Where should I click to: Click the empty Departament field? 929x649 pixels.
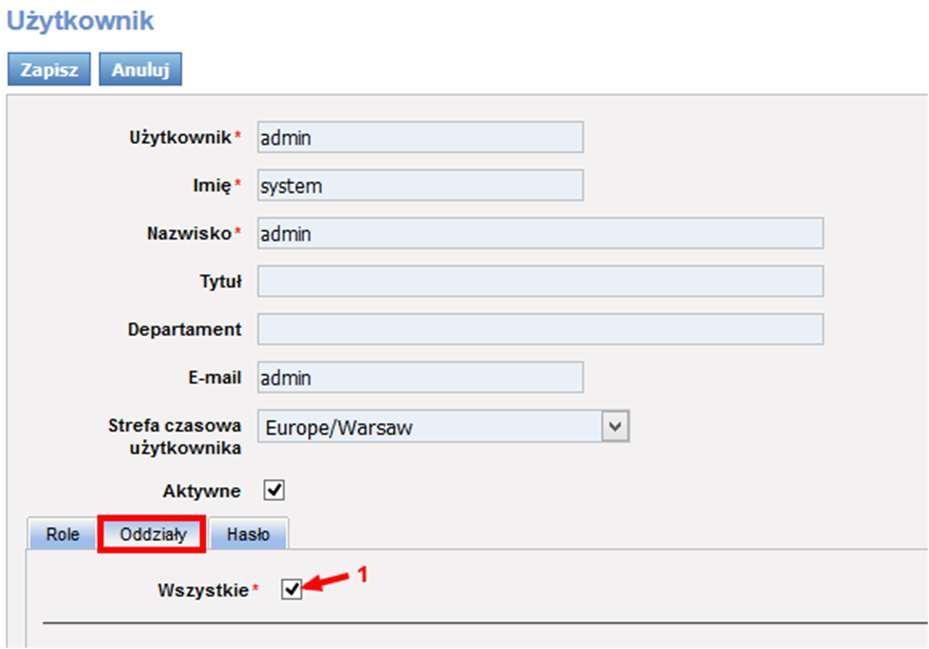[540, 330]
